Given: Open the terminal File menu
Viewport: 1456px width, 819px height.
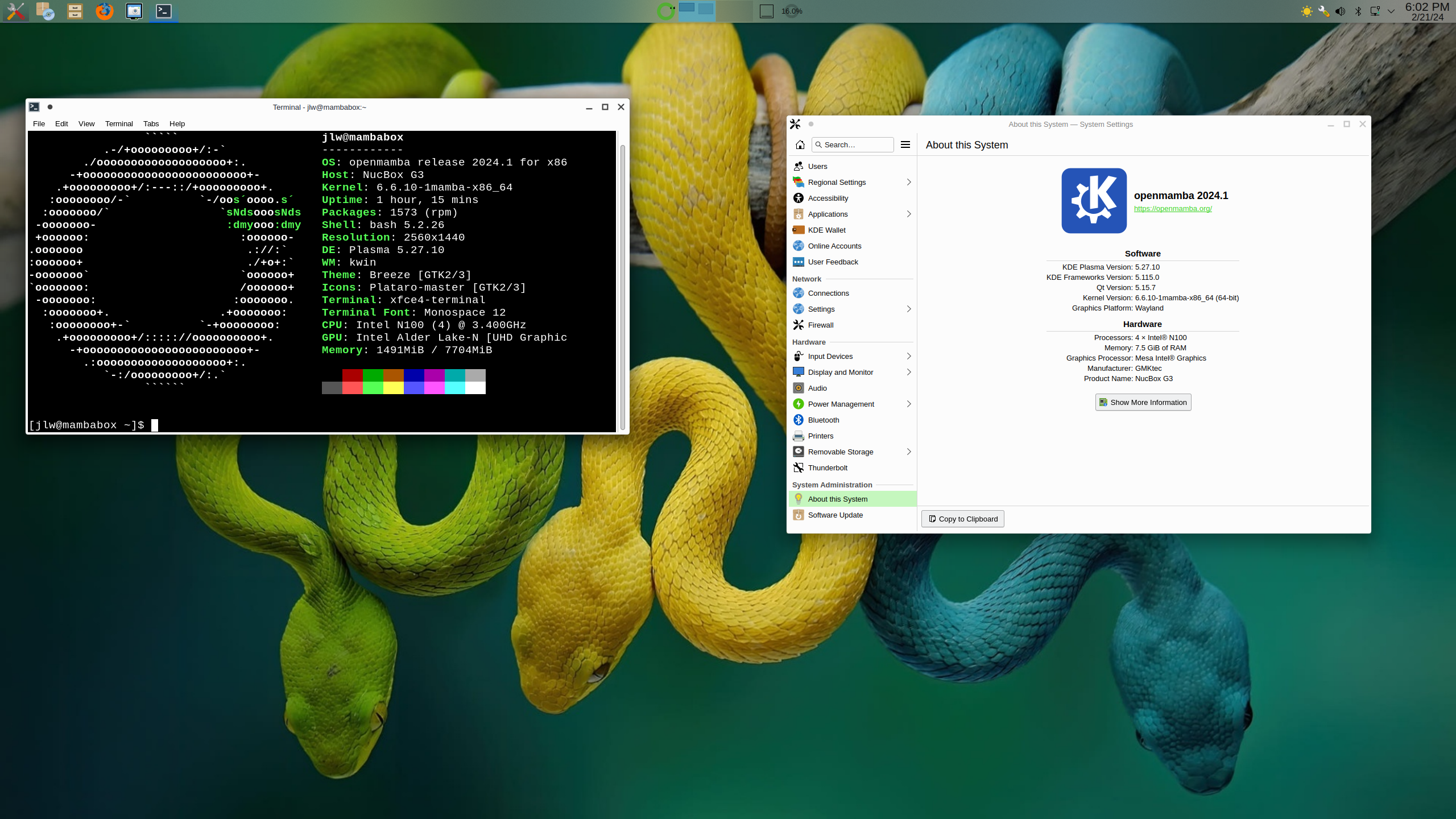Looking at the screenshot, I should click(x=39, y=123).
